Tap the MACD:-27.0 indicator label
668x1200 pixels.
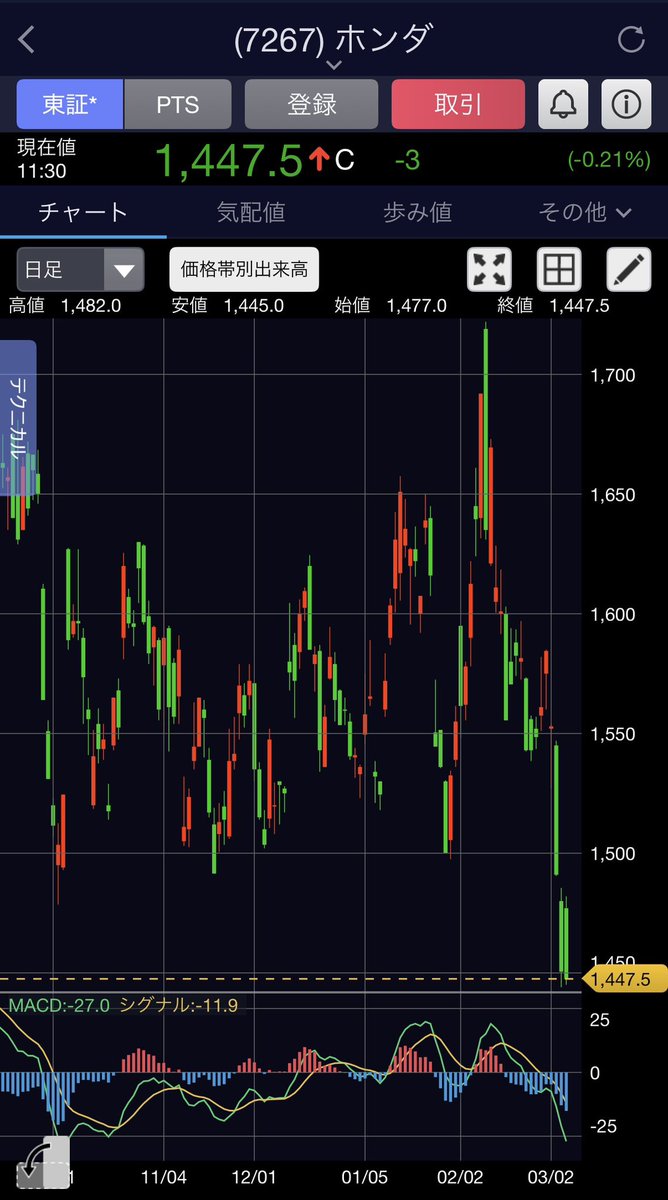click(59, 1004)
